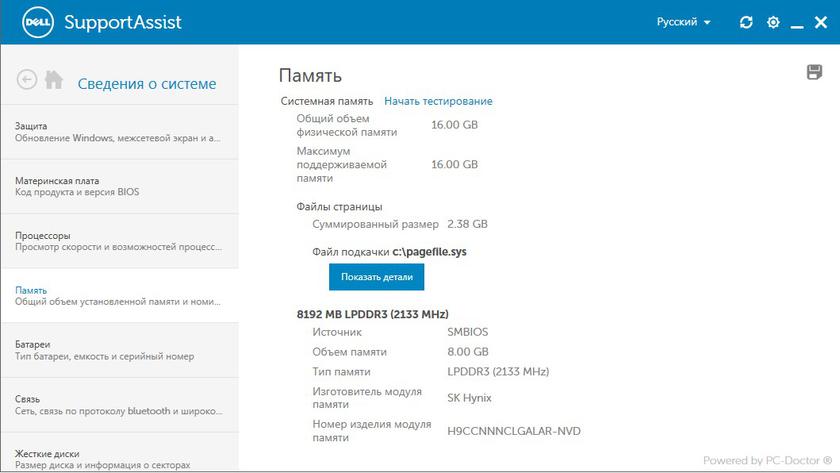Switch to the Связь sidebar section
This screenshot has height=473, width=840.
119,404
